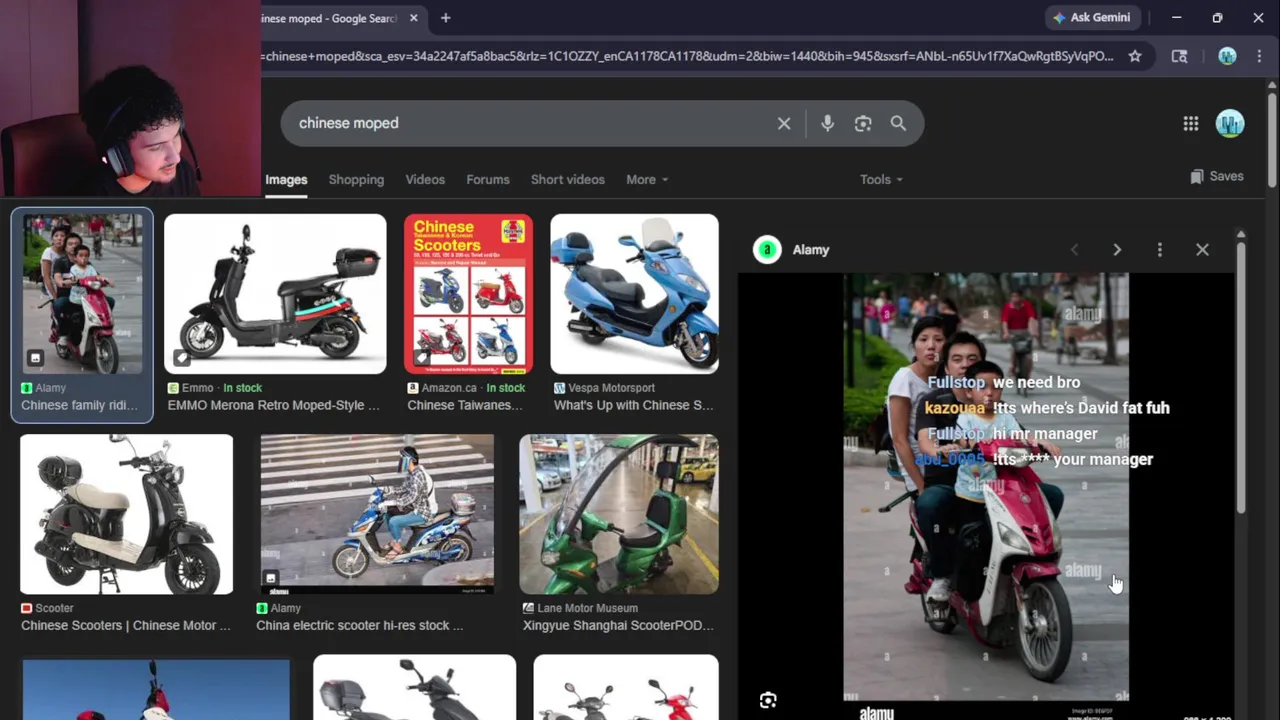
Task: Open the blue Vespa Motorsport scooter thumbnail
Action: [x=634, y=293]
